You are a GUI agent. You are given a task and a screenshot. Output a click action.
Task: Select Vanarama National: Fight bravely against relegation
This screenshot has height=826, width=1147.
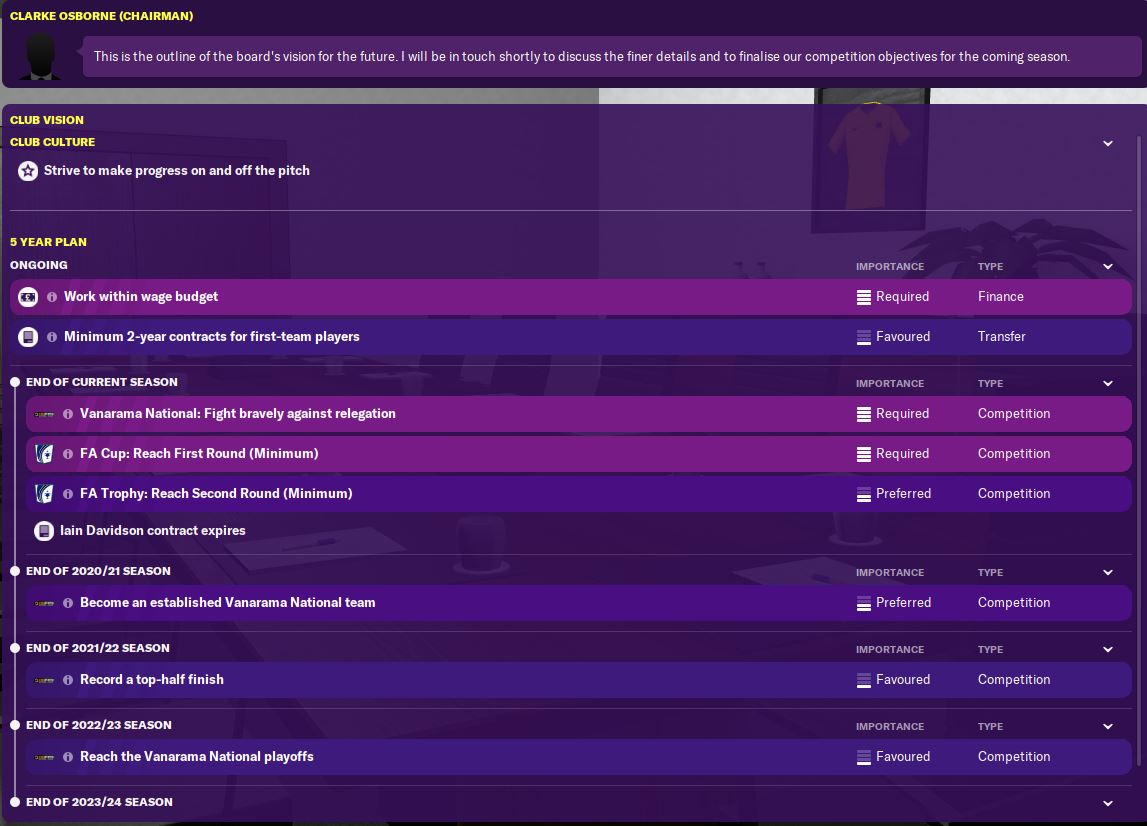[579, 414]
